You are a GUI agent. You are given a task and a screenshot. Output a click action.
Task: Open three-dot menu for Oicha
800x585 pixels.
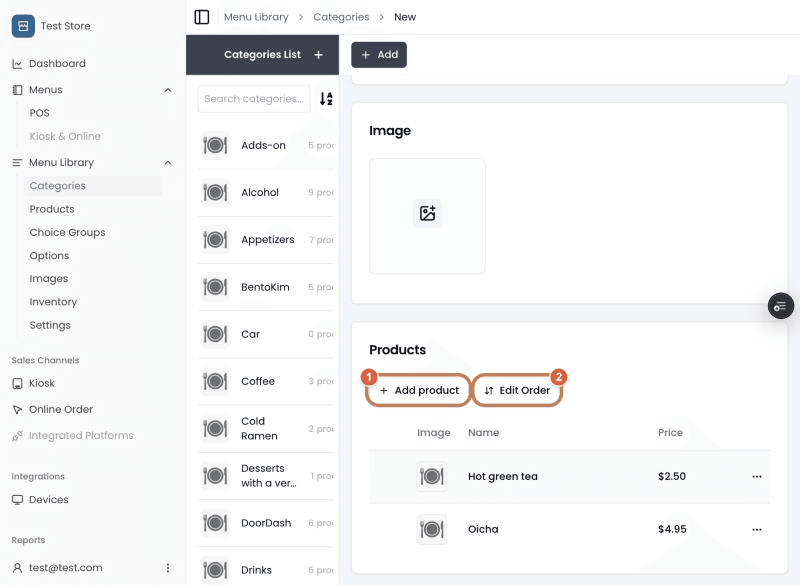tap(757, 529)
